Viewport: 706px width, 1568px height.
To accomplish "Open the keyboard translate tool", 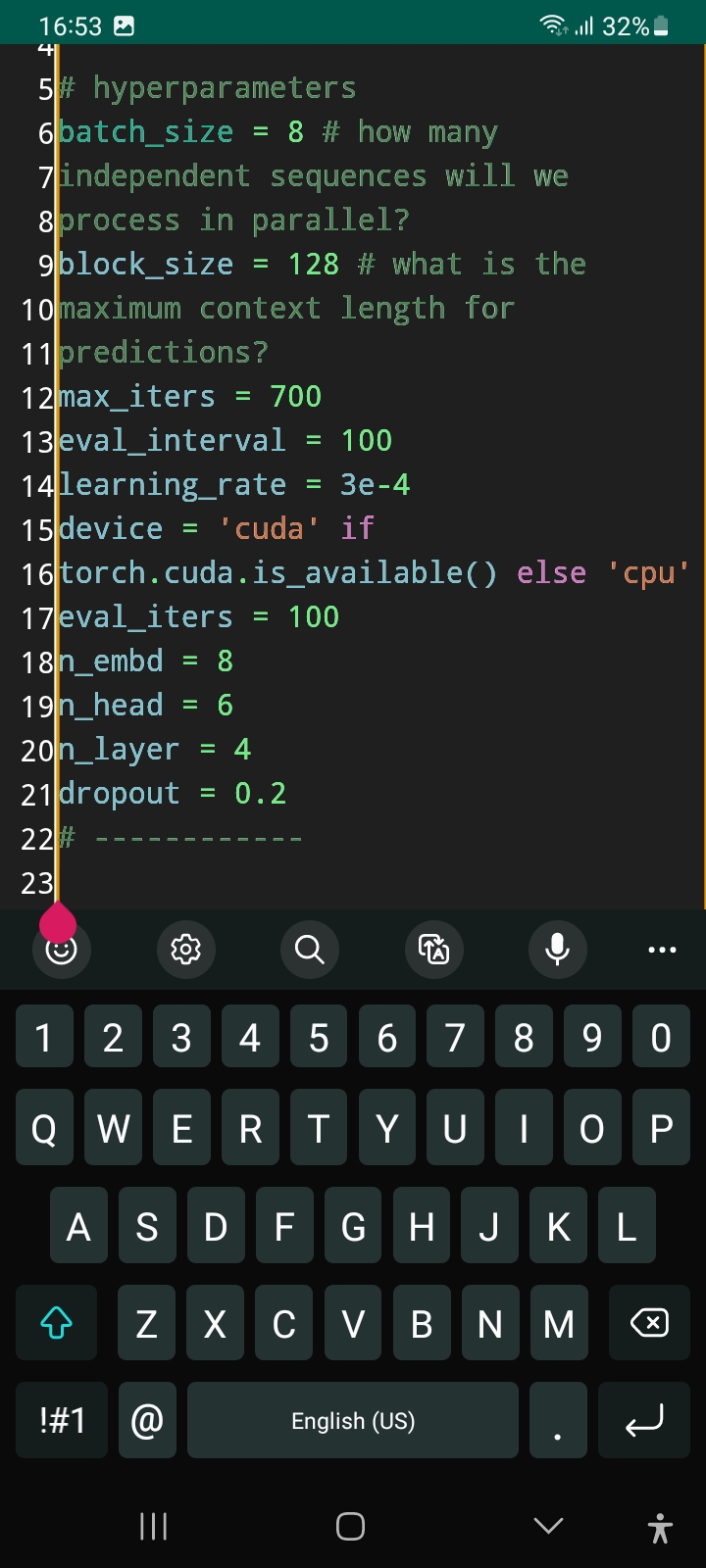I will pos(433,950).
